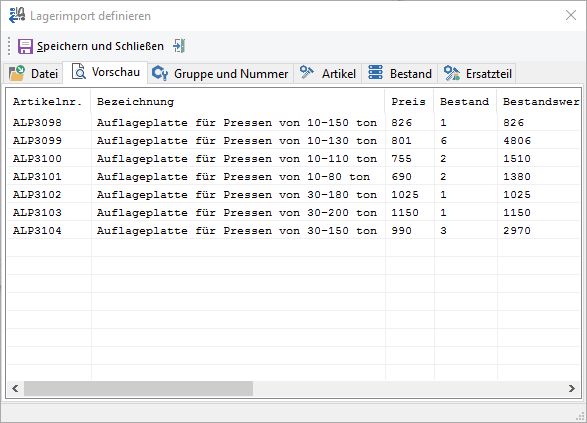Image resolution: width=587 pixels, height=423 pixels.
Task: Click the horizontal scrollbar thumb
Action: pyautogui.click(x=139, y=388)
